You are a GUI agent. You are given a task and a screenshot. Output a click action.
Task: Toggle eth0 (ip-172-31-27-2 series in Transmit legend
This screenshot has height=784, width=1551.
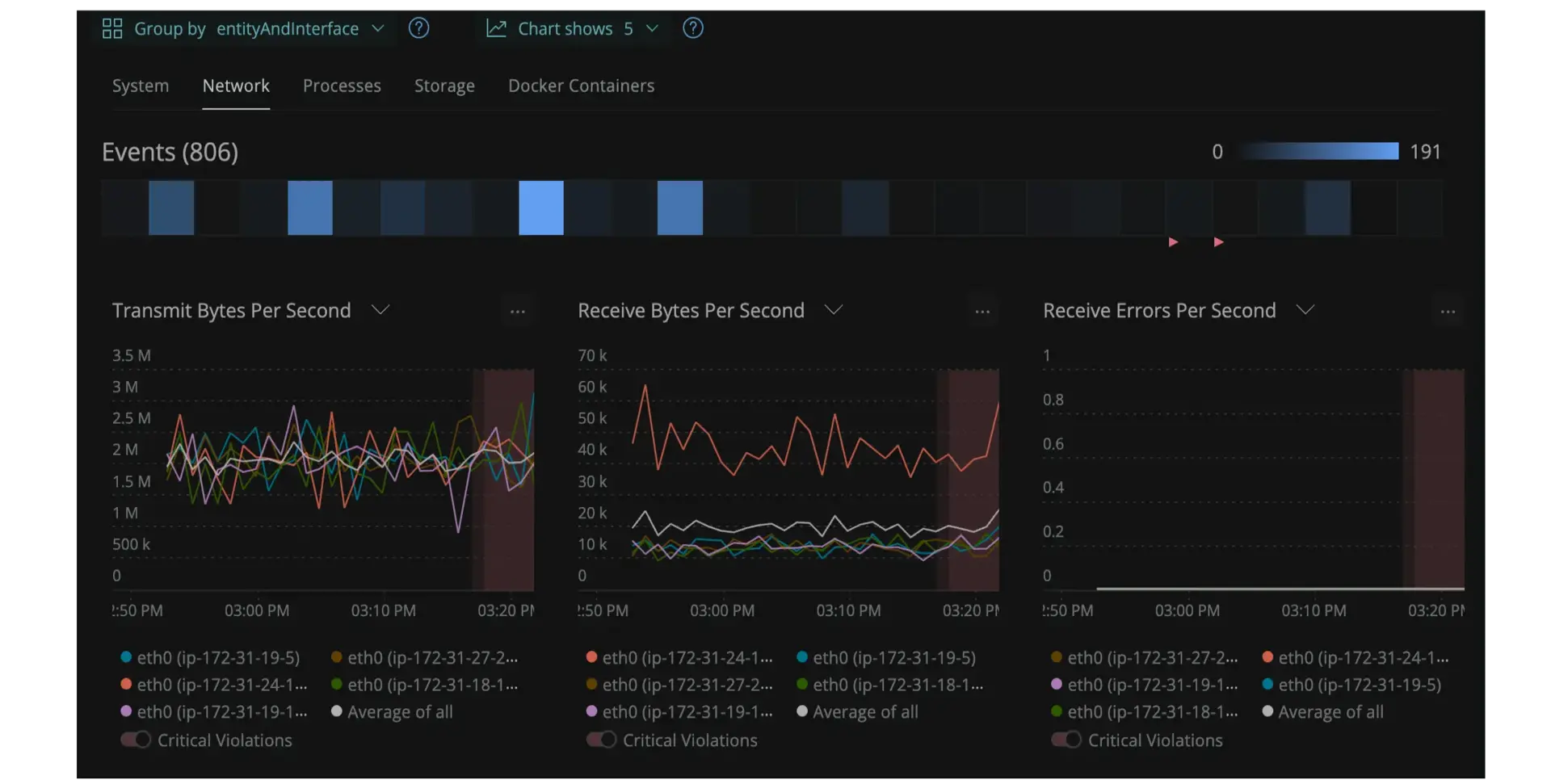click(x=425, y=658)
